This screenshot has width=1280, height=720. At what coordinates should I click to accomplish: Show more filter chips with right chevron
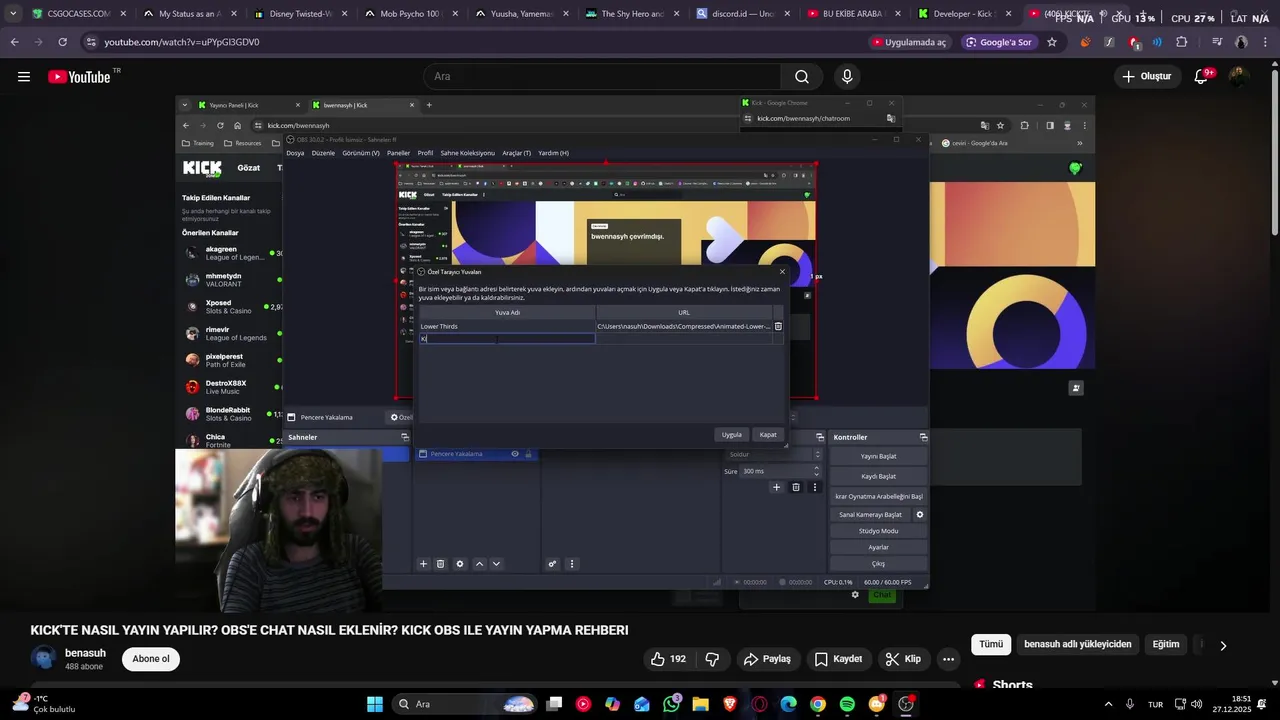(1222, 645)
